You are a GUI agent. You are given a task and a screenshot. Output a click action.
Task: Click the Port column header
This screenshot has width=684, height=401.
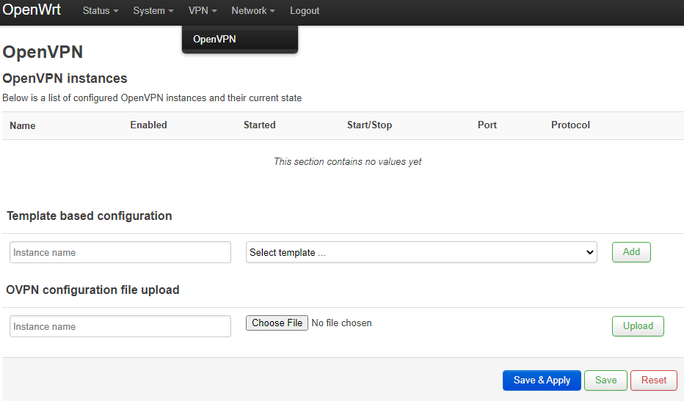487,125
